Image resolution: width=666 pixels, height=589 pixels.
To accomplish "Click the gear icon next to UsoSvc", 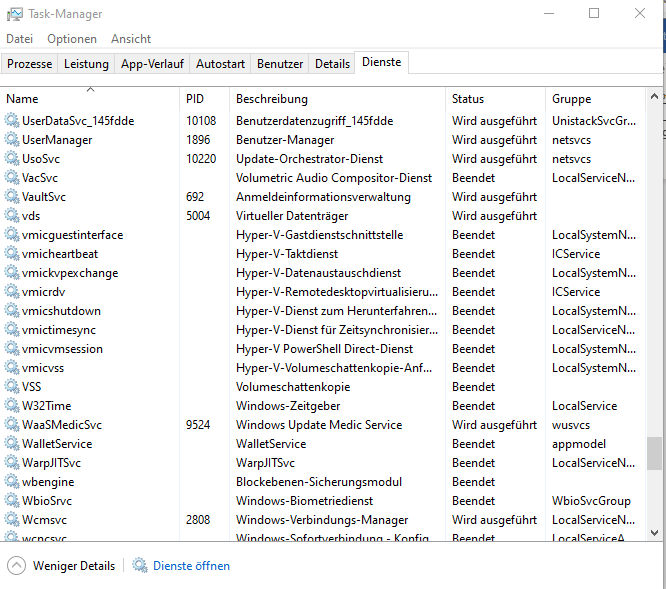I will pyautogui.click(x=12, y=159).
